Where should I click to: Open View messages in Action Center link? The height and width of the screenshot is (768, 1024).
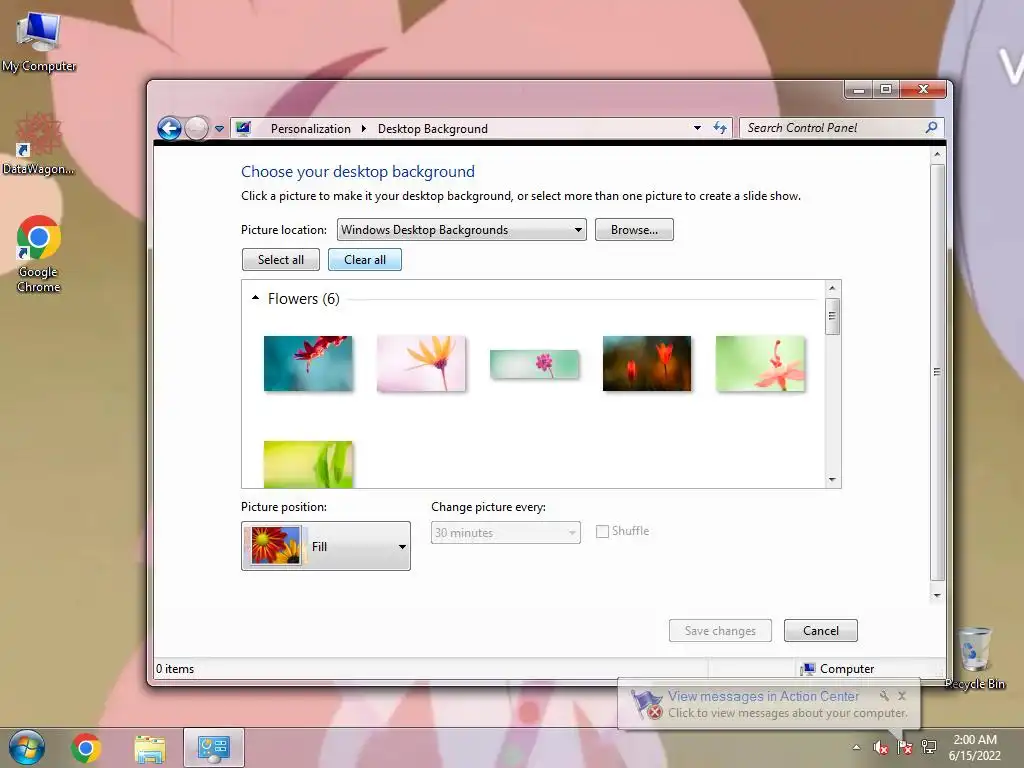point(763,696)
